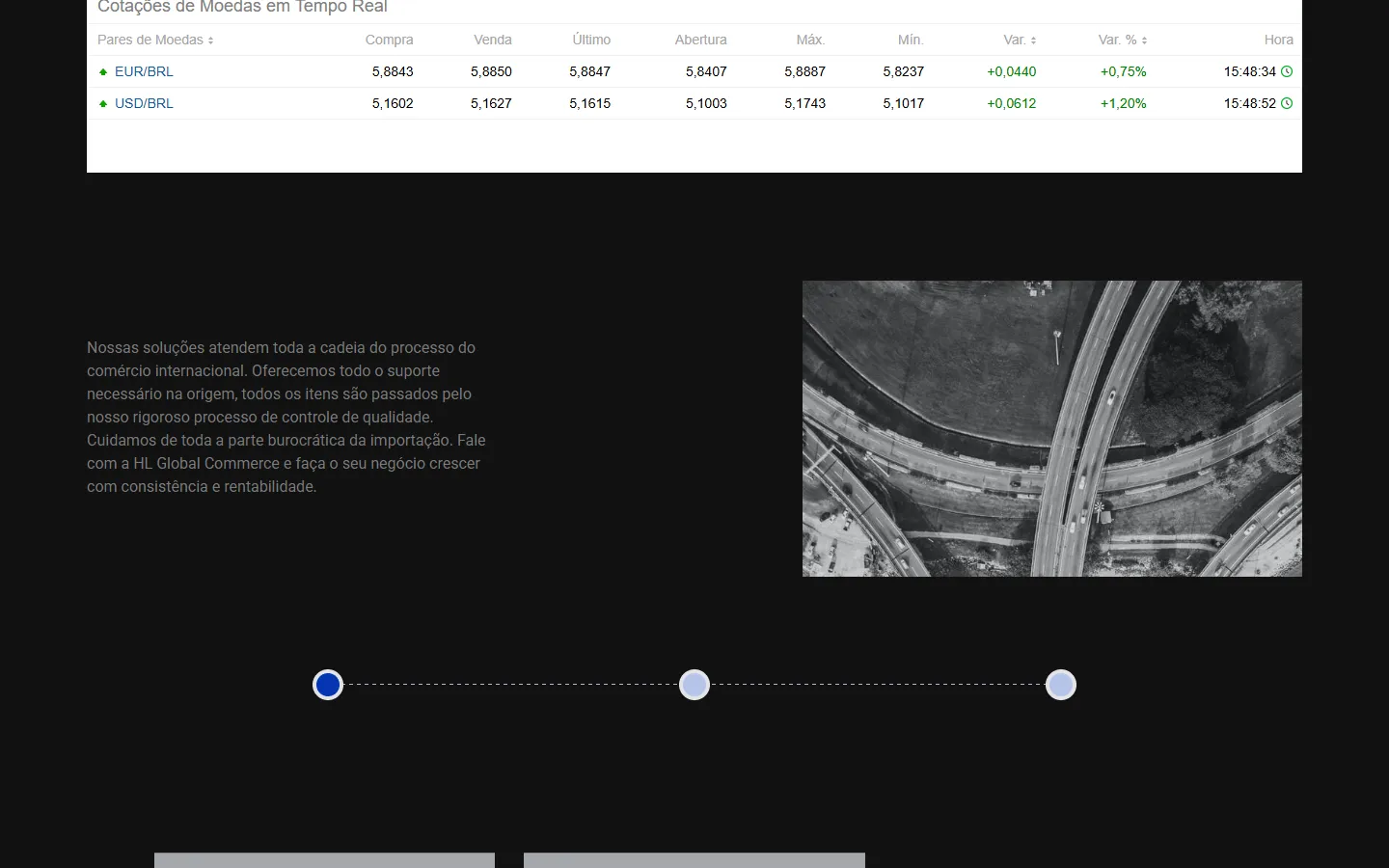This screenshot has height=868, width=1389.
Task: Click the Venda column header
Action: [x=493, y=40]
